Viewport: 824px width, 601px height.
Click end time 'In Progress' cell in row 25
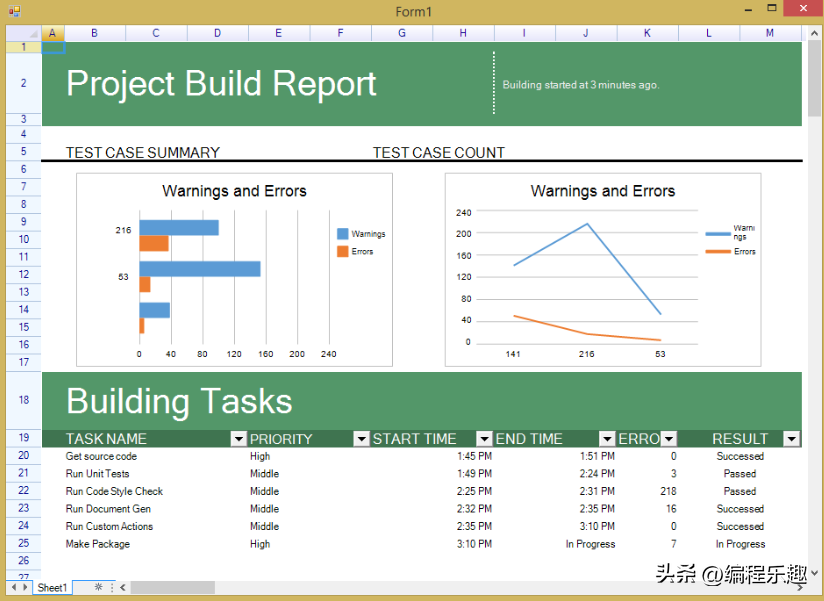point(590,544)
